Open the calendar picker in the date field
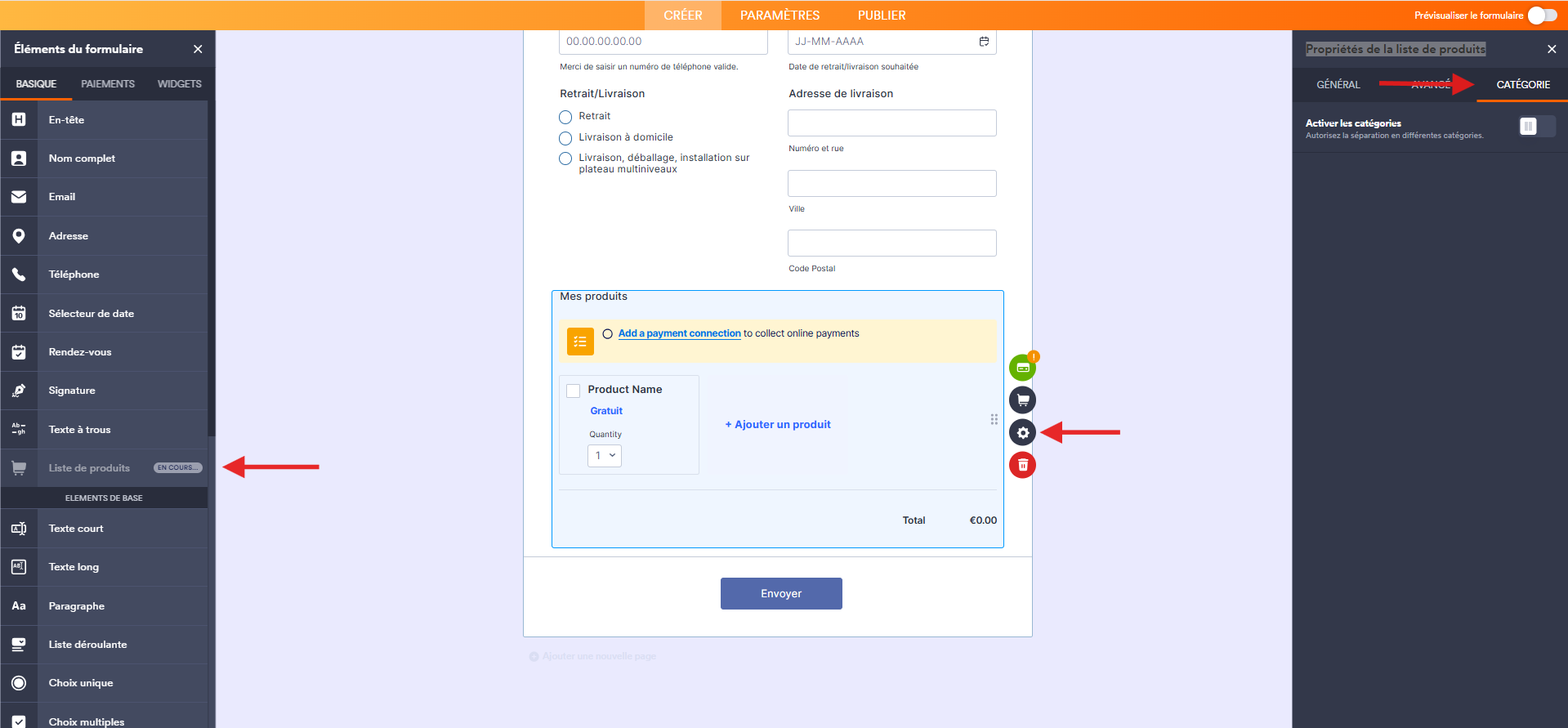Viewport: 1568px width, 728px height. coord(984,42)
